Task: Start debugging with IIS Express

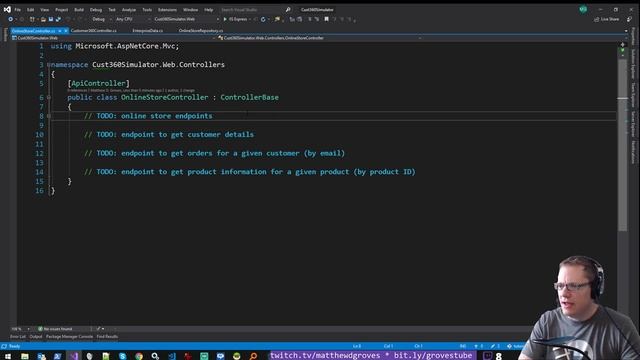Action: coord(236,19)
